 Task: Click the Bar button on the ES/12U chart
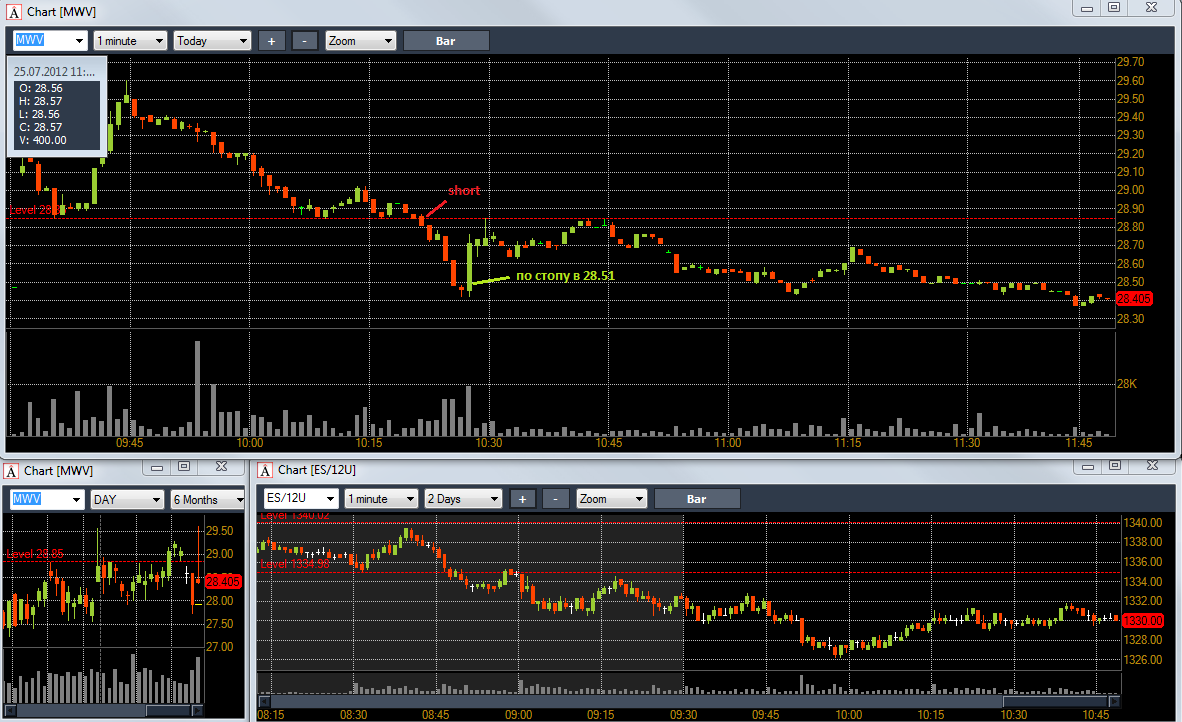(x=697, y=499)
